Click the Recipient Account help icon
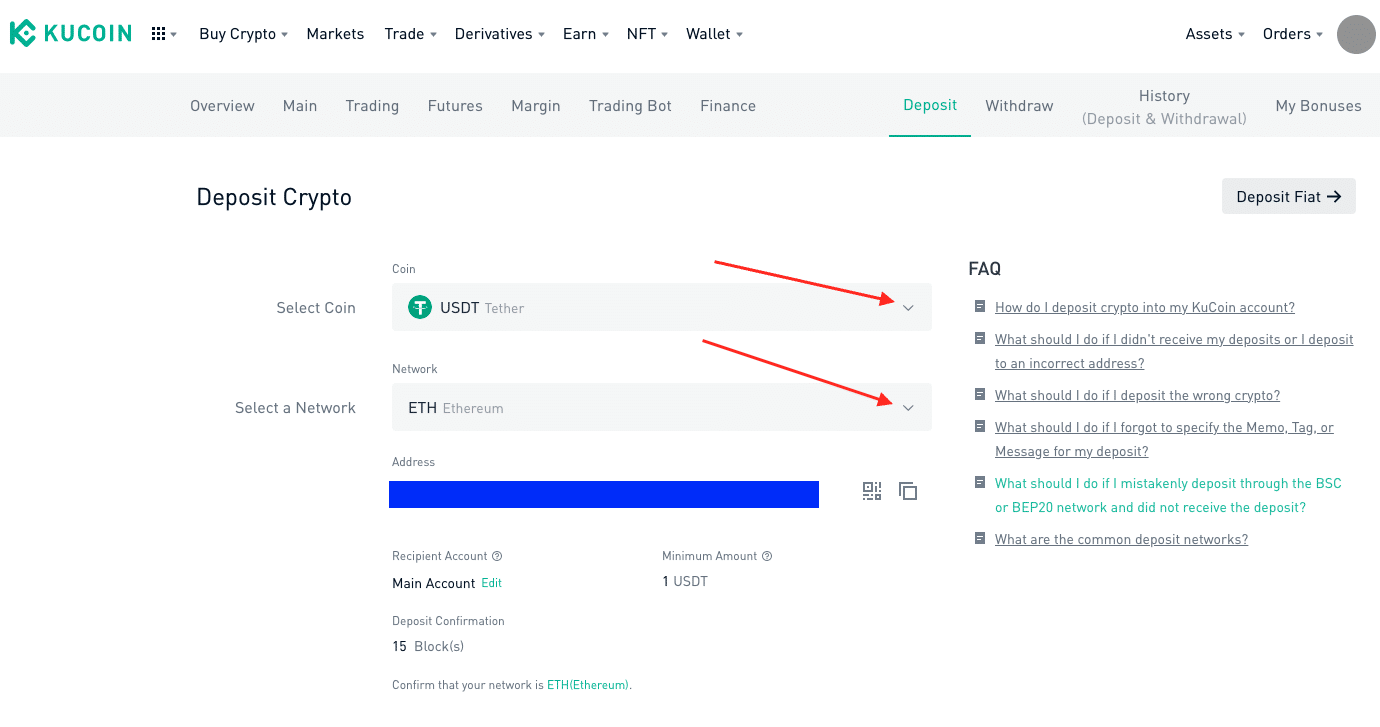This screenshot has width=1380, height=727. pyautogui.click(x=497, y=556)
